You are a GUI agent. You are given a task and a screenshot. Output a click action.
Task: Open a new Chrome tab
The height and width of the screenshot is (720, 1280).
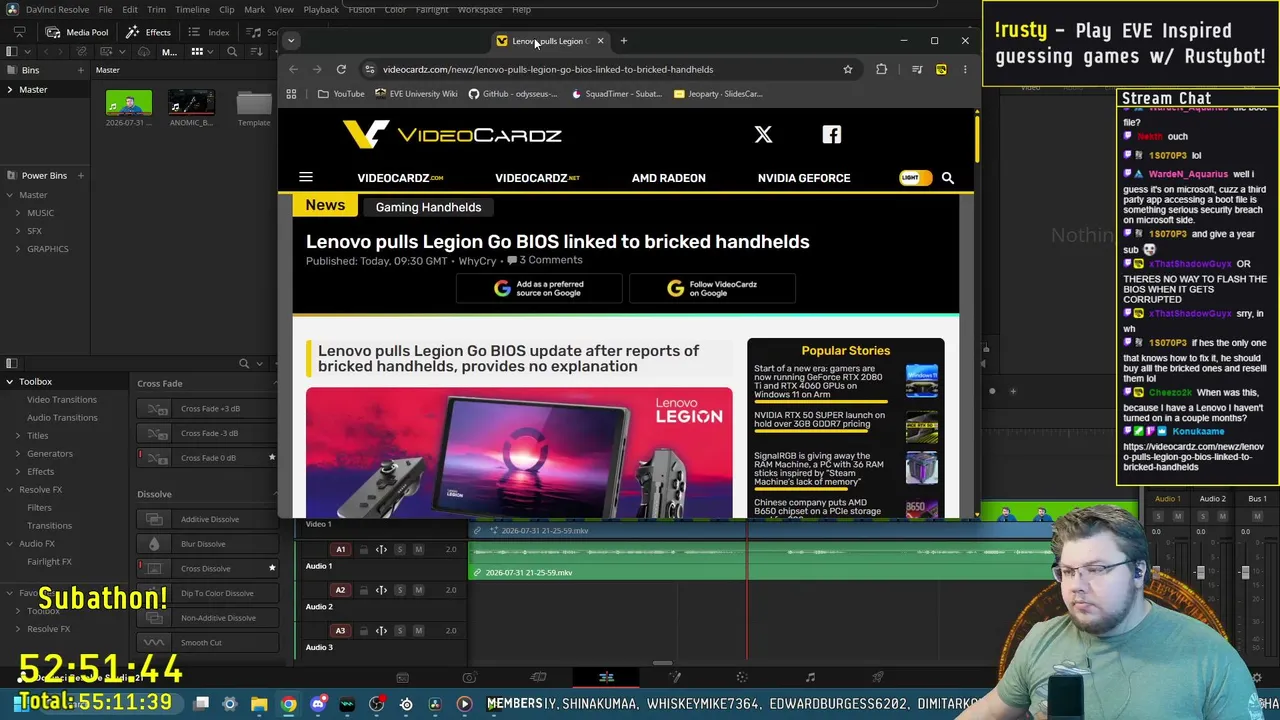623,41
